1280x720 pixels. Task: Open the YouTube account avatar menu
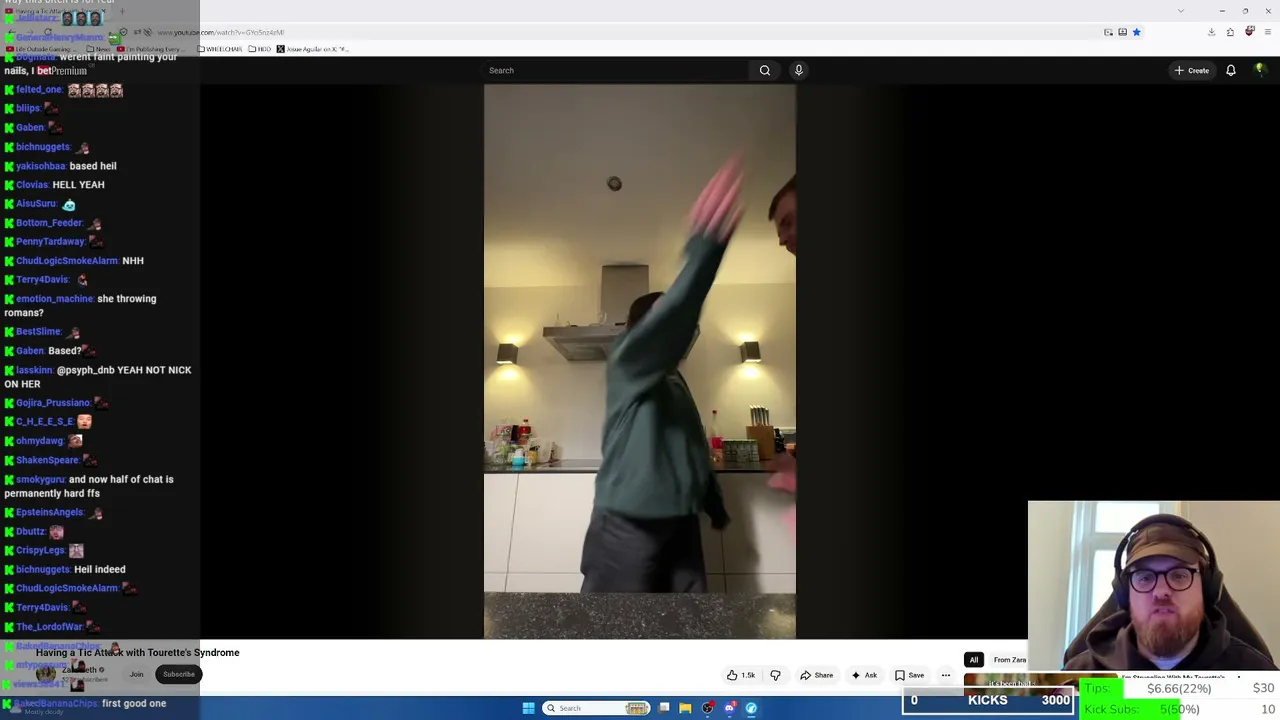(x=1260, y=70)
